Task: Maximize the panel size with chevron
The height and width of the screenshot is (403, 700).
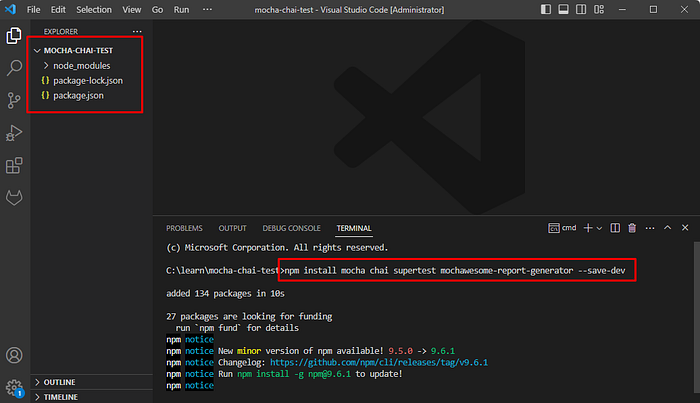Action: (x=667, y=228)
